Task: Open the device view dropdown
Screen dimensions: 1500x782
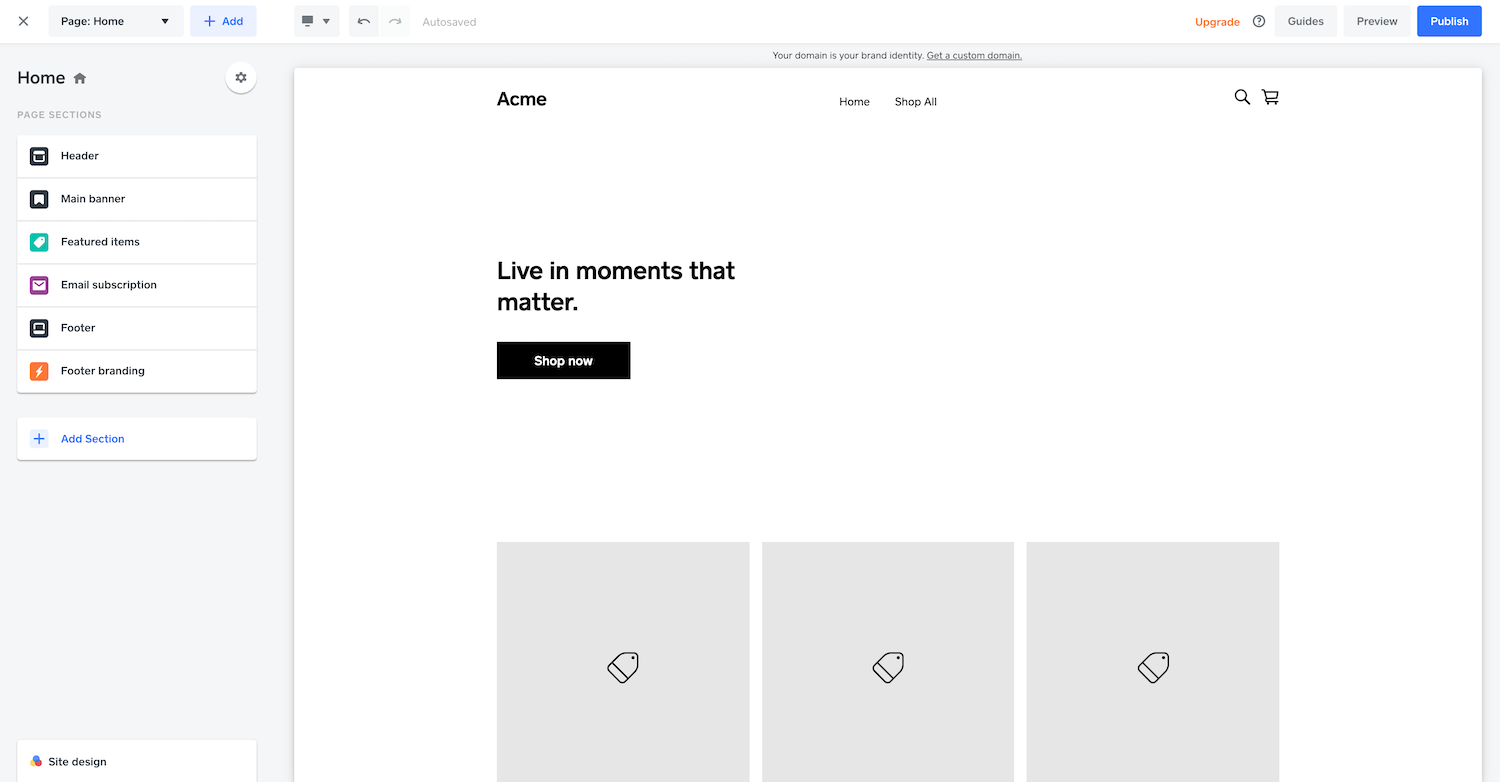Action: click(x=316, y=21)
